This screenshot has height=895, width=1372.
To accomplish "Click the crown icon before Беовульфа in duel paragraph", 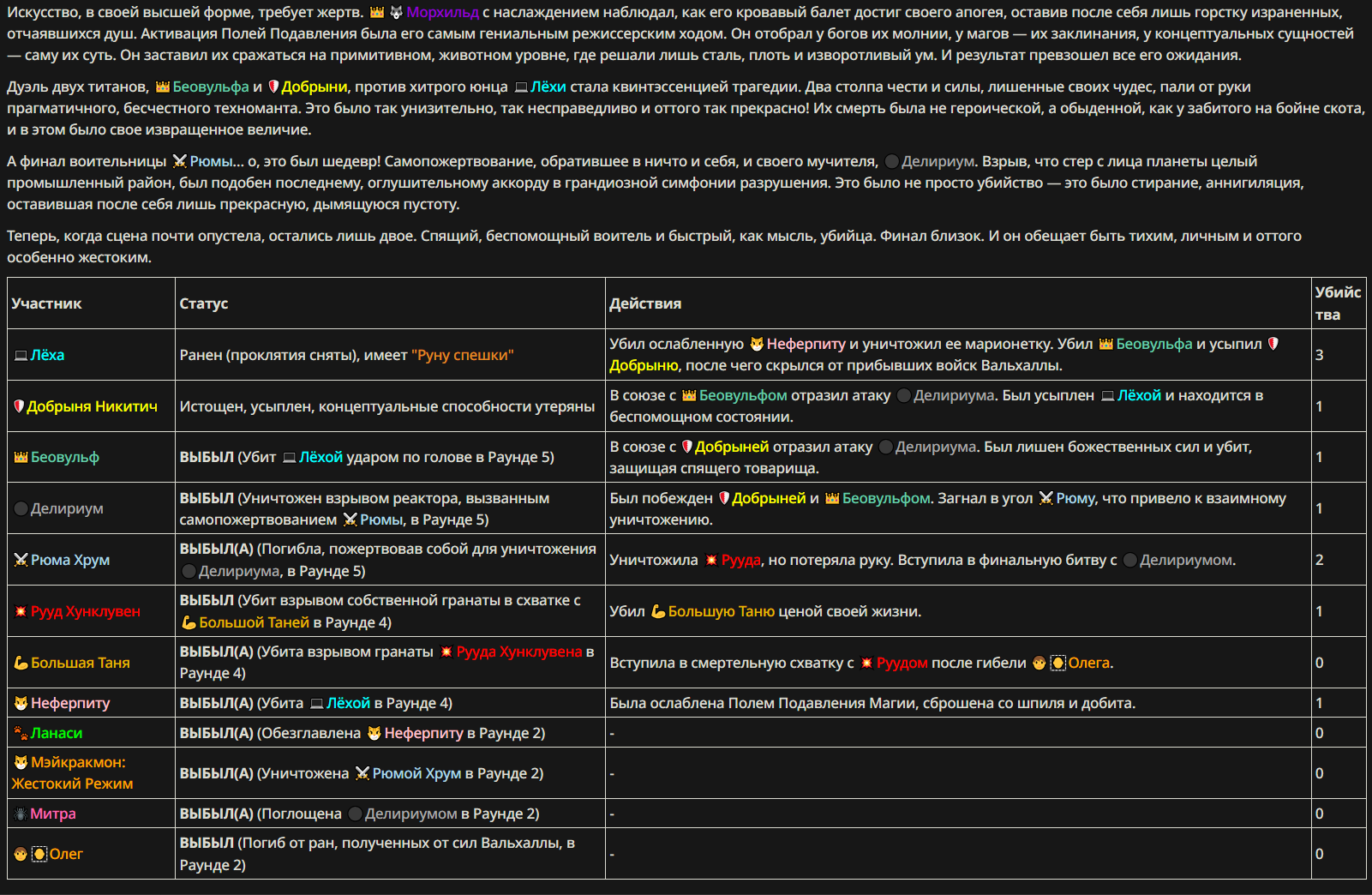I will point(163,87).
